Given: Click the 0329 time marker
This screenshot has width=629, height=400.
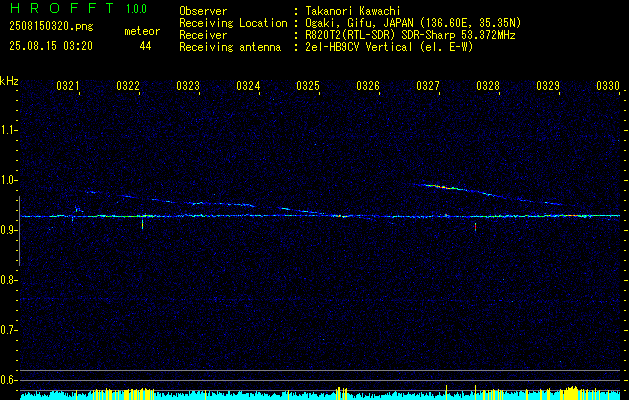Looking at the screenshot, I should click(x=548, y=86).
